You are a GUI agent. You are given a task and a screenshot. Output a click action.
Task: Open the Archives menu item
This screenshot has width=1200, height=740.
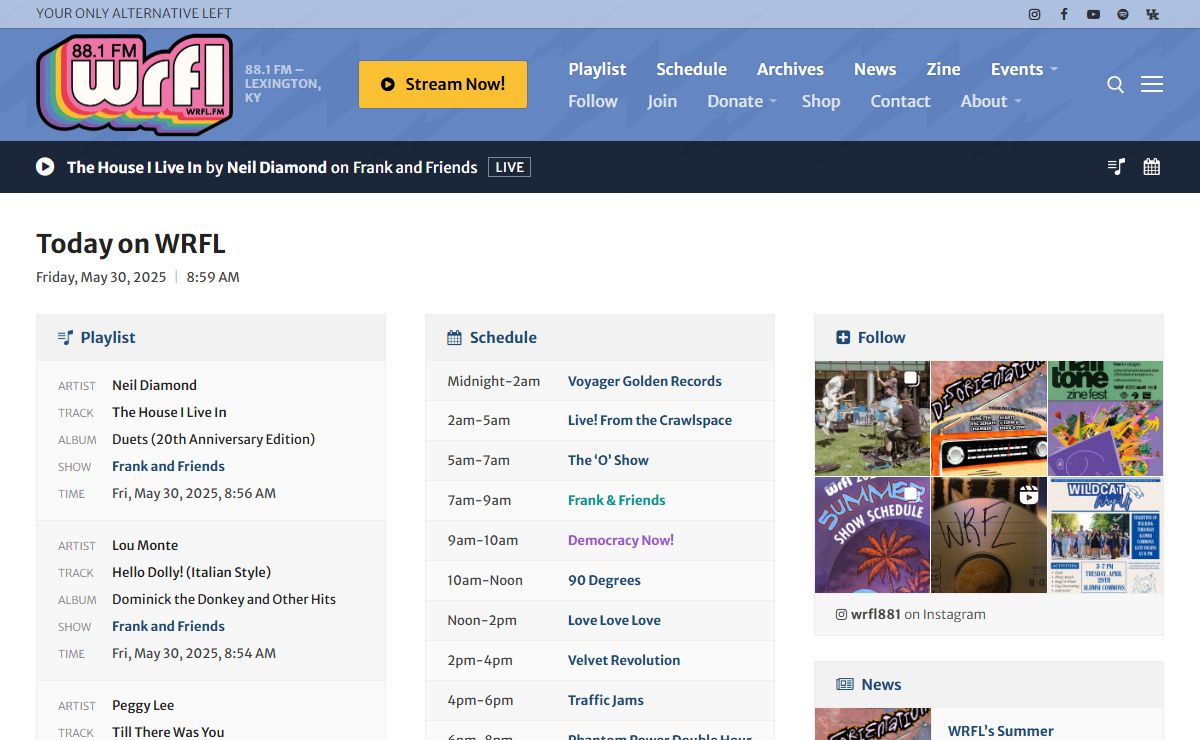pos(790,69)
